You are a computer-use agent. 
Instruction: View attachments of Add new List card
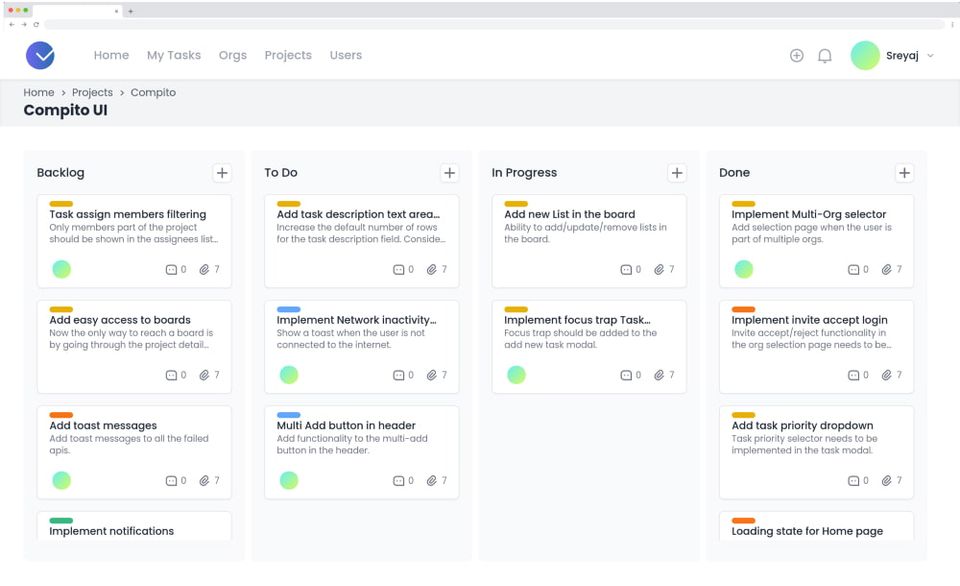pyautogui.click(x=664, y=269)
